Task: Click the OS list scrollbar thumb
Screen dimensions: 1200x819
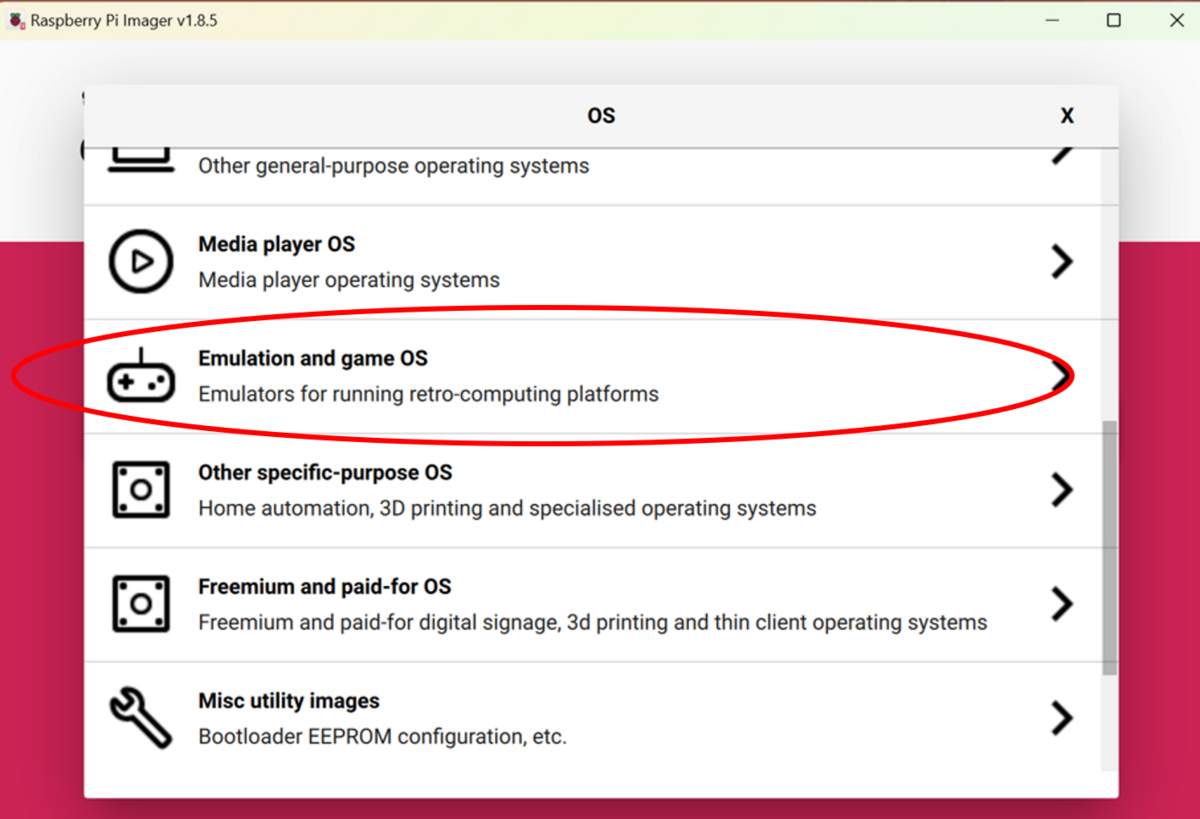Action: 1109,547
